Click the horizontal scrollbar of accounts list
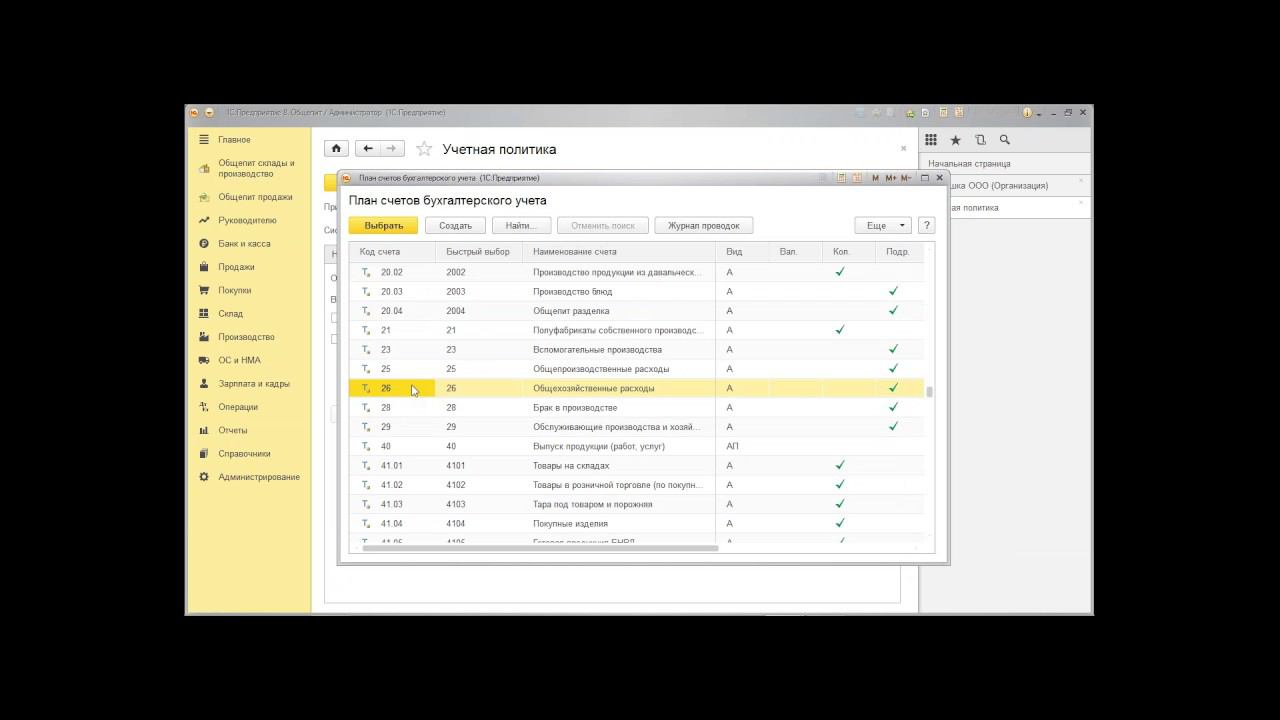 click(540, 548)
